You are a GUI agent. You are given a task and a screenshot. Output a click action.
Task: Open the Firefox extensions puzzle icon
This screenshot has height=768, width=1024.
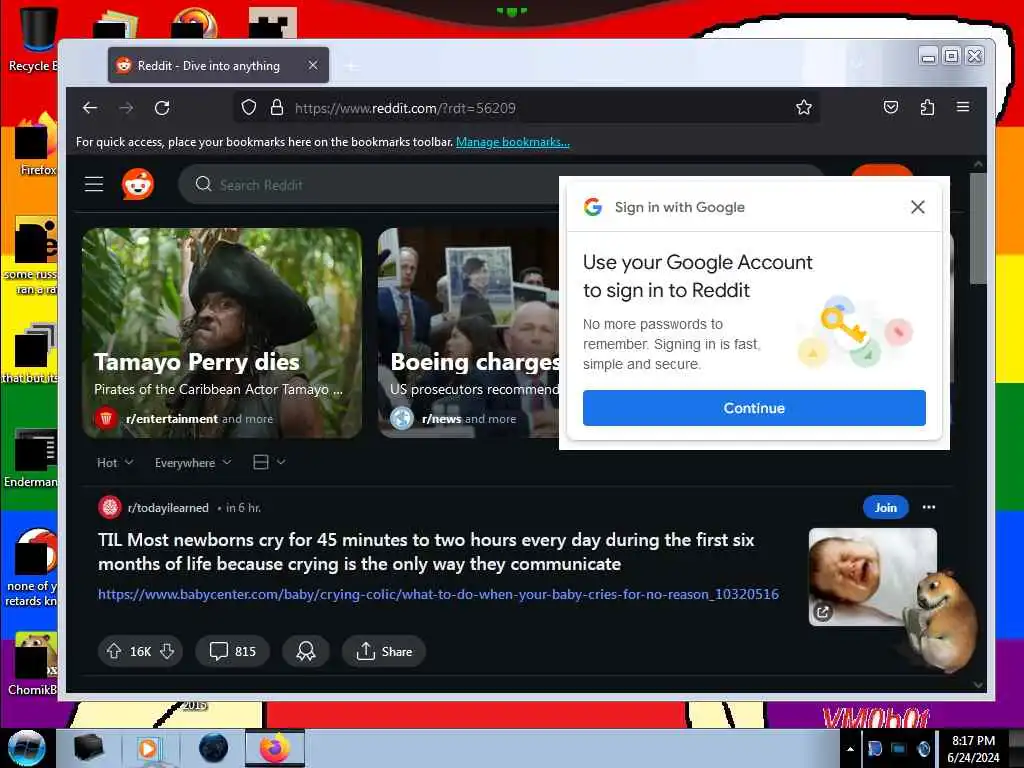tap(927, 107)
